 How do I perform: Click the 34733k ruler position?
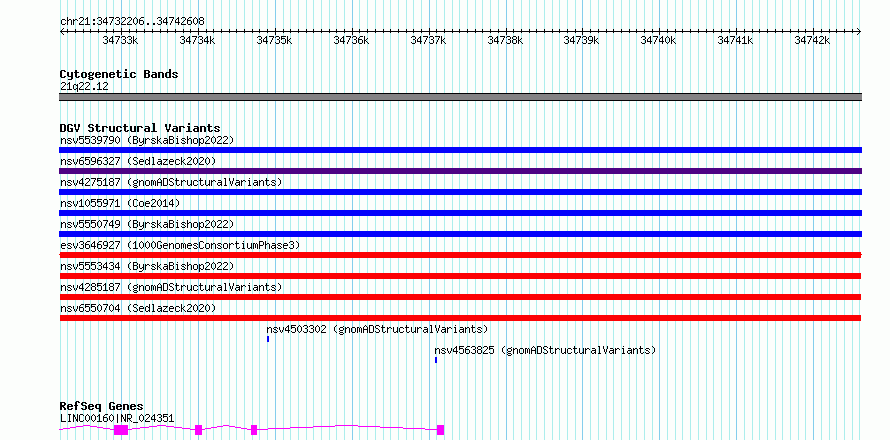(x=120, y=40)
